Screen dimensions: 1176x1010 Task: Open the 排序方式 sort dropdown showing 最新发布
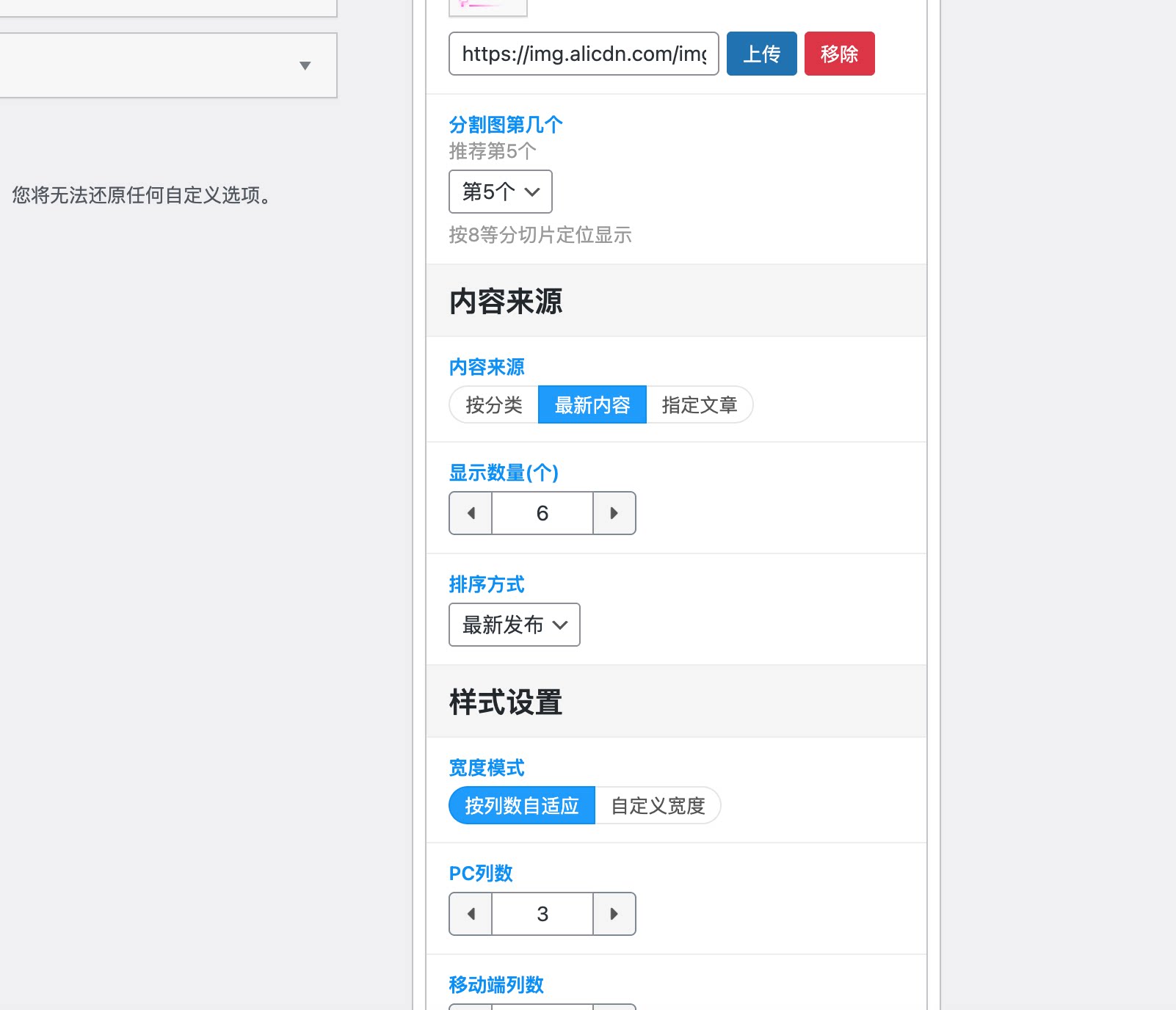[513, 625]
